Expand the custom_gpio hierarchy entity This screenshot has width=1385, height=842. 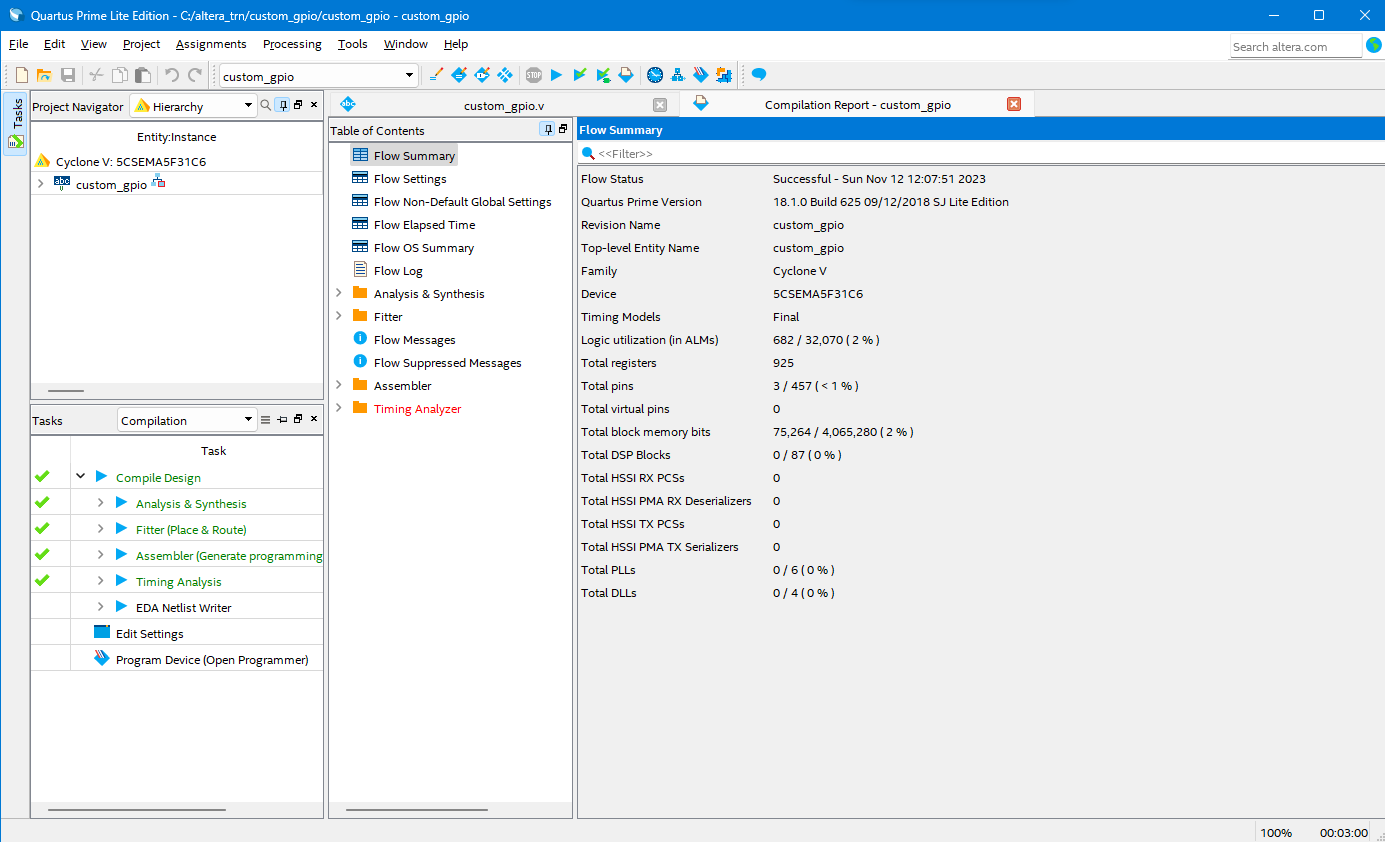(x=41, y=184)
